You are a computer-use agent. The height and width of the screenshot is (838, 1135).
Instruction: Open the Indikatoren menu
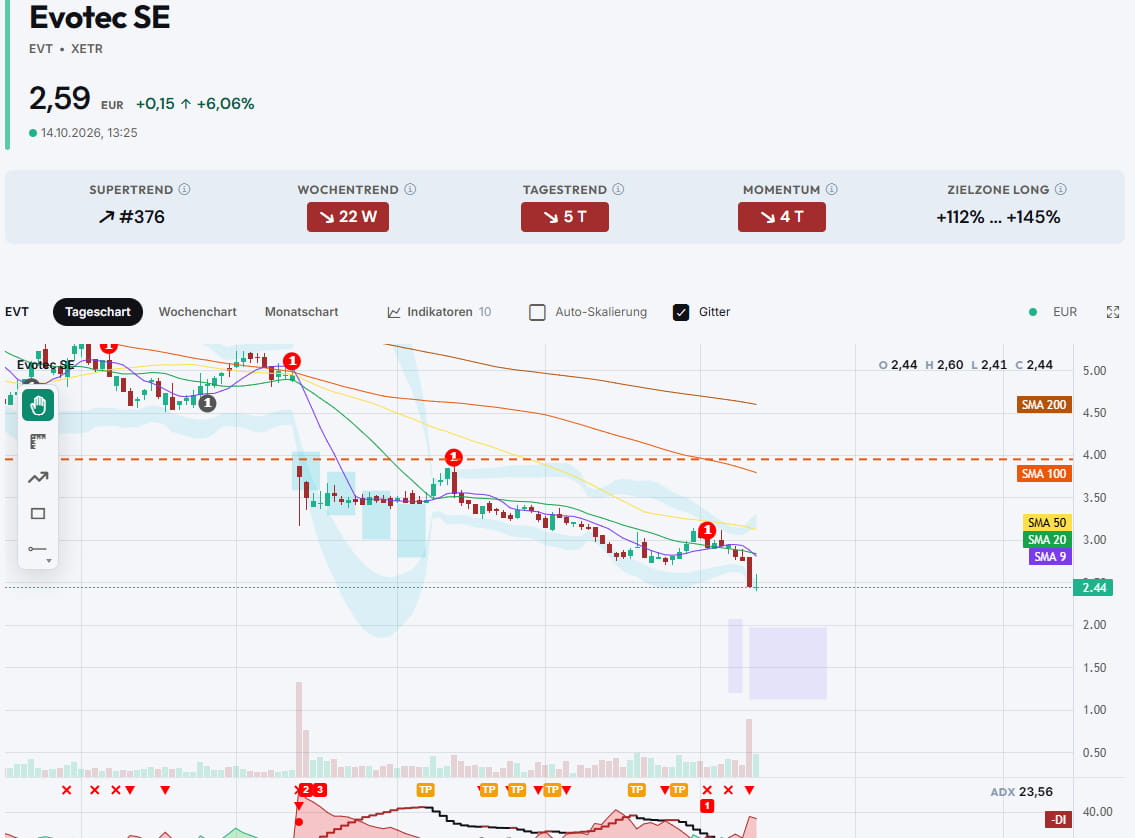coord(439,312)
